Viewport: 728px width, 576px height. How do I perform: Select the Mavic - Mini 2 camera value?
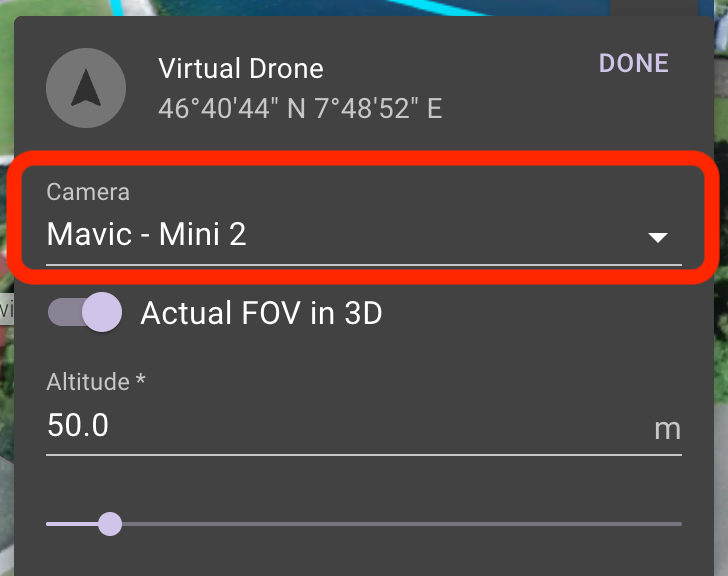(146, 233)
